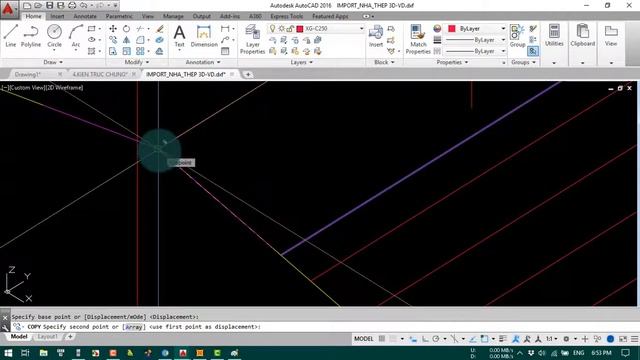Viewport: 640px width, 360px height.
Task: Choose the Stretch tool in Modify
Action: (x=113, y=51)
